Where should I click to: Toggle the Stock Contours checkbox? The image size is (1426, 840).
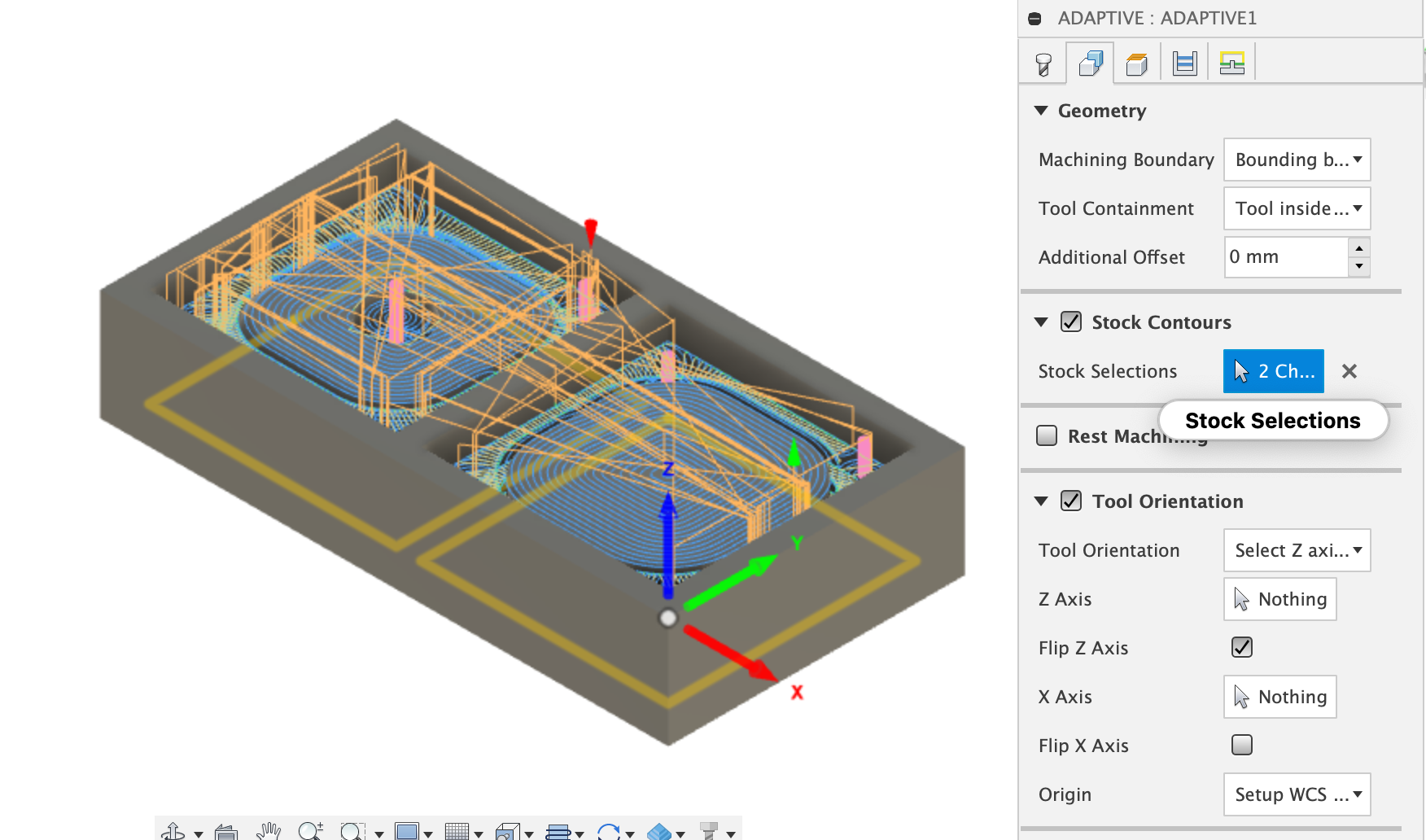(1071, 322)
